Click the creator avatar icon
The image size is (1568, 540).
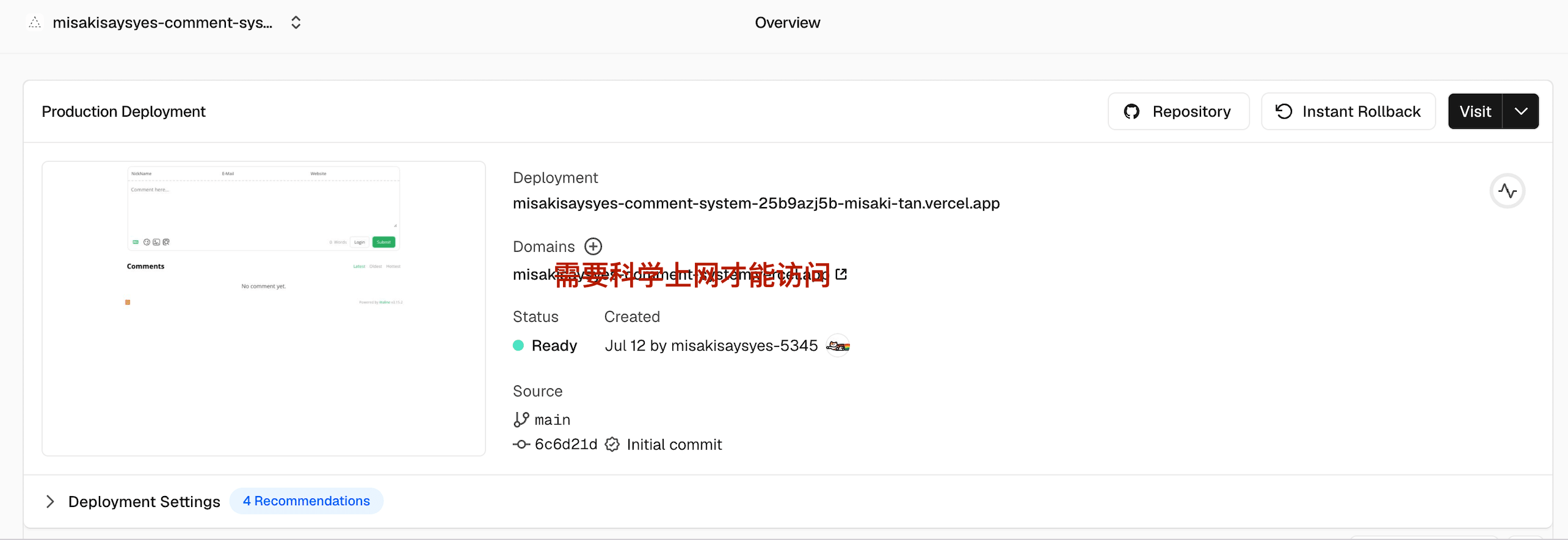tap(838, 346)
